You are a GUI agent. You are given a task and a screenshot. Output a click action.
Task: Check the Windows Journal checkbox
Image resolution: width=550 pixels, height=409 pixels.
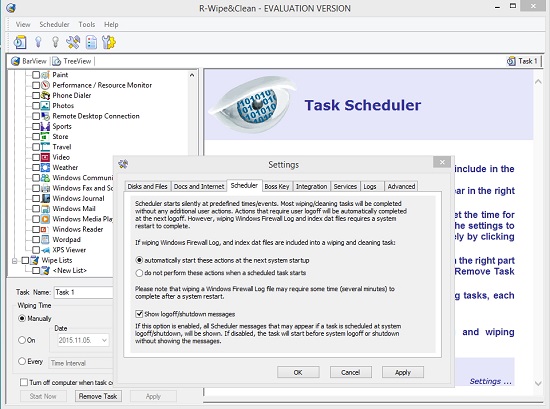tap(36, 199)
